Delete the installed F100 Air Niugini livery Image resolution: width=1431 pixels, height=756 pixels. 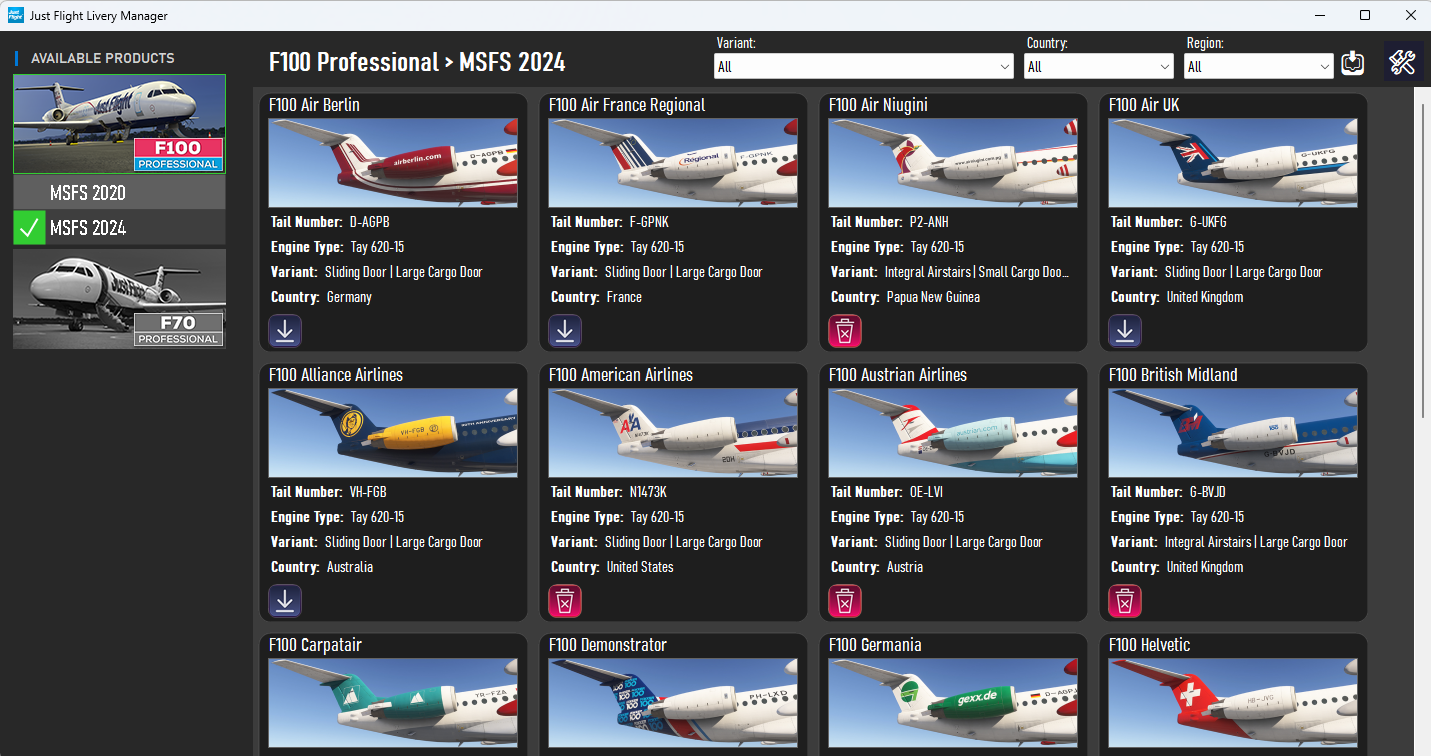coord(845,331)
